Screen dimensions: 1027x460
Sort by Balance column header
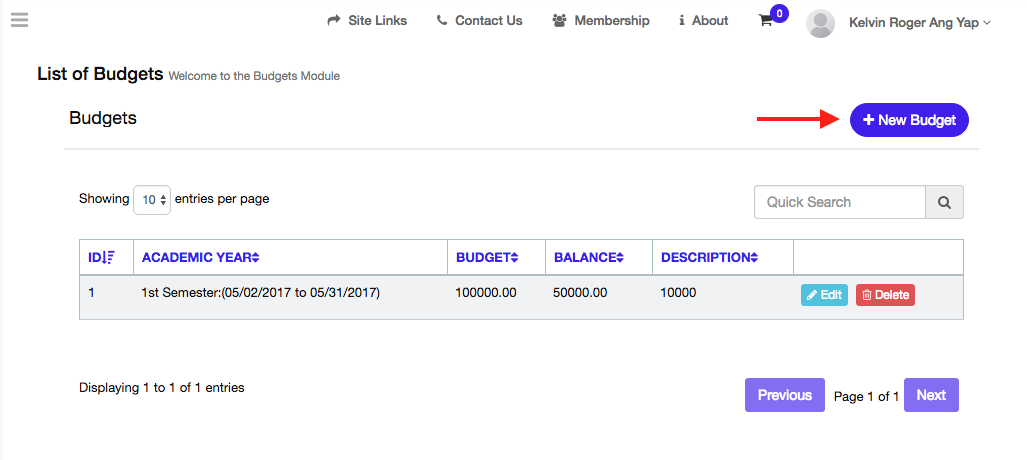pos(589,257)
